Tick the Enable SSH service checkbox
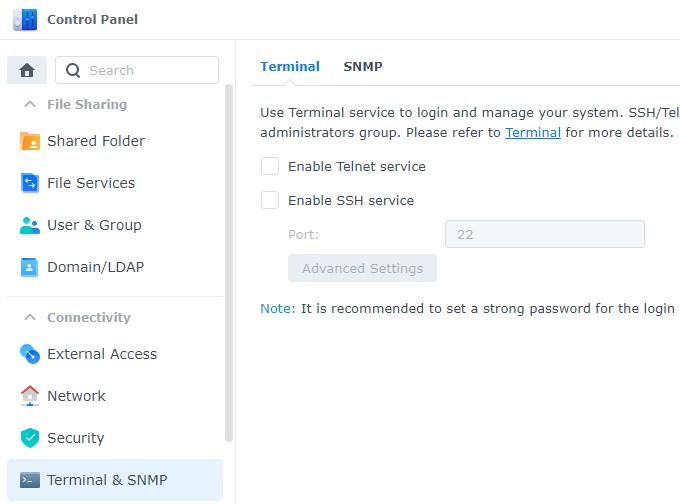The image size is (680, 504). 270,200
